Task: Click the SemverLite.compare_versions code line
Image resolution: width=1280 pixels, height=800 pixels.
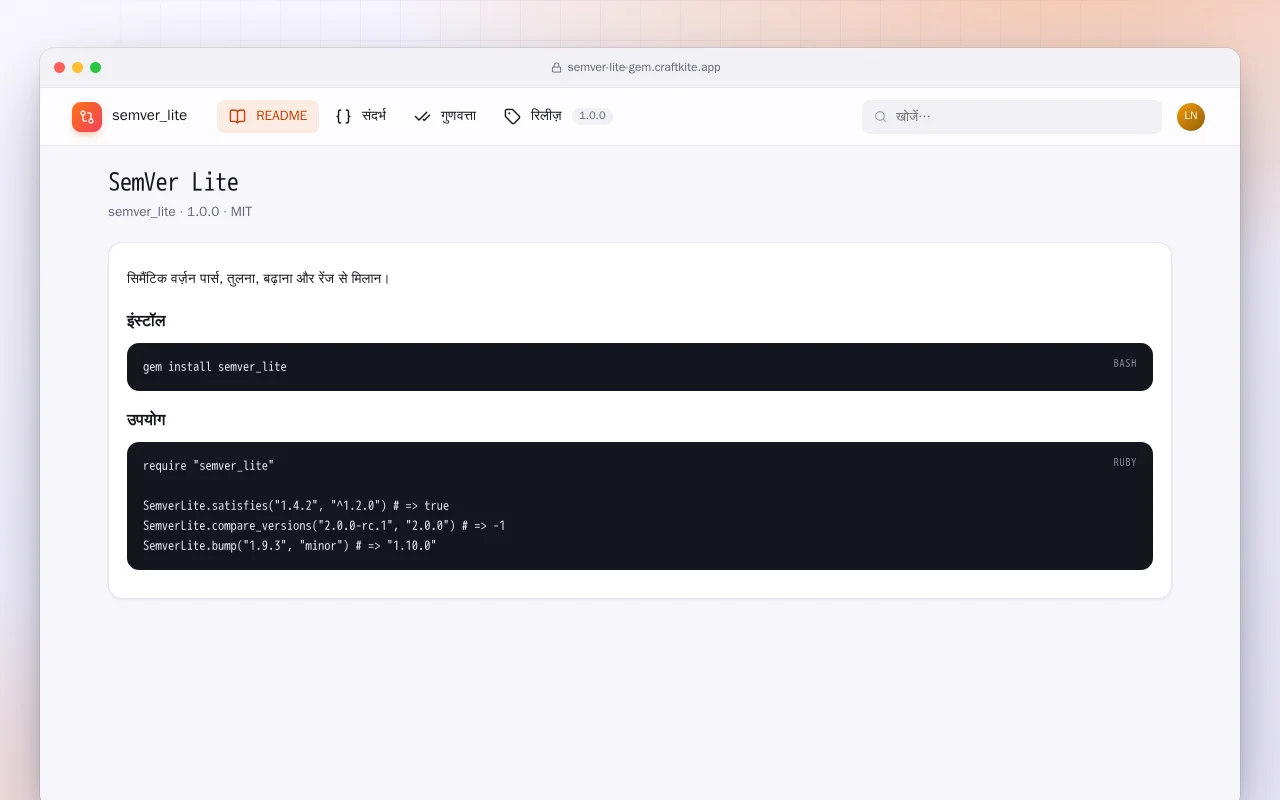Action: tap(324, 526)
